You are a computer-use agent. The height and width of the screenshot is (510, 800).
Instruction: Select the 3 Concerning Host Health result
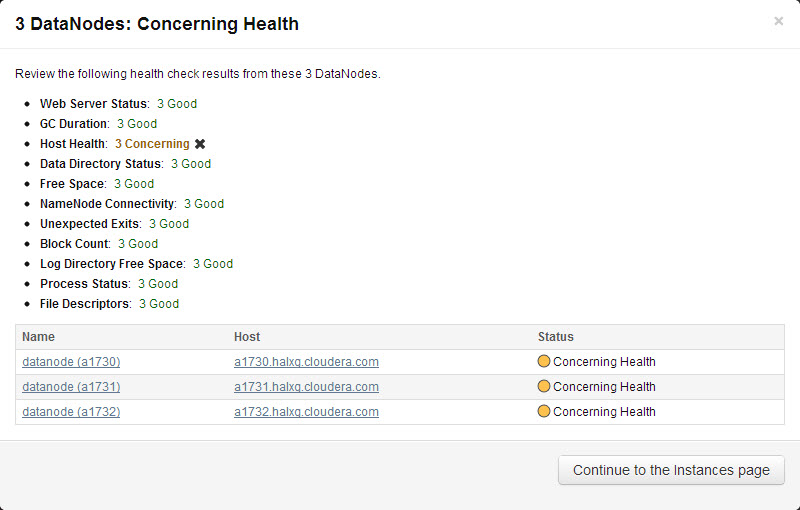152,144
